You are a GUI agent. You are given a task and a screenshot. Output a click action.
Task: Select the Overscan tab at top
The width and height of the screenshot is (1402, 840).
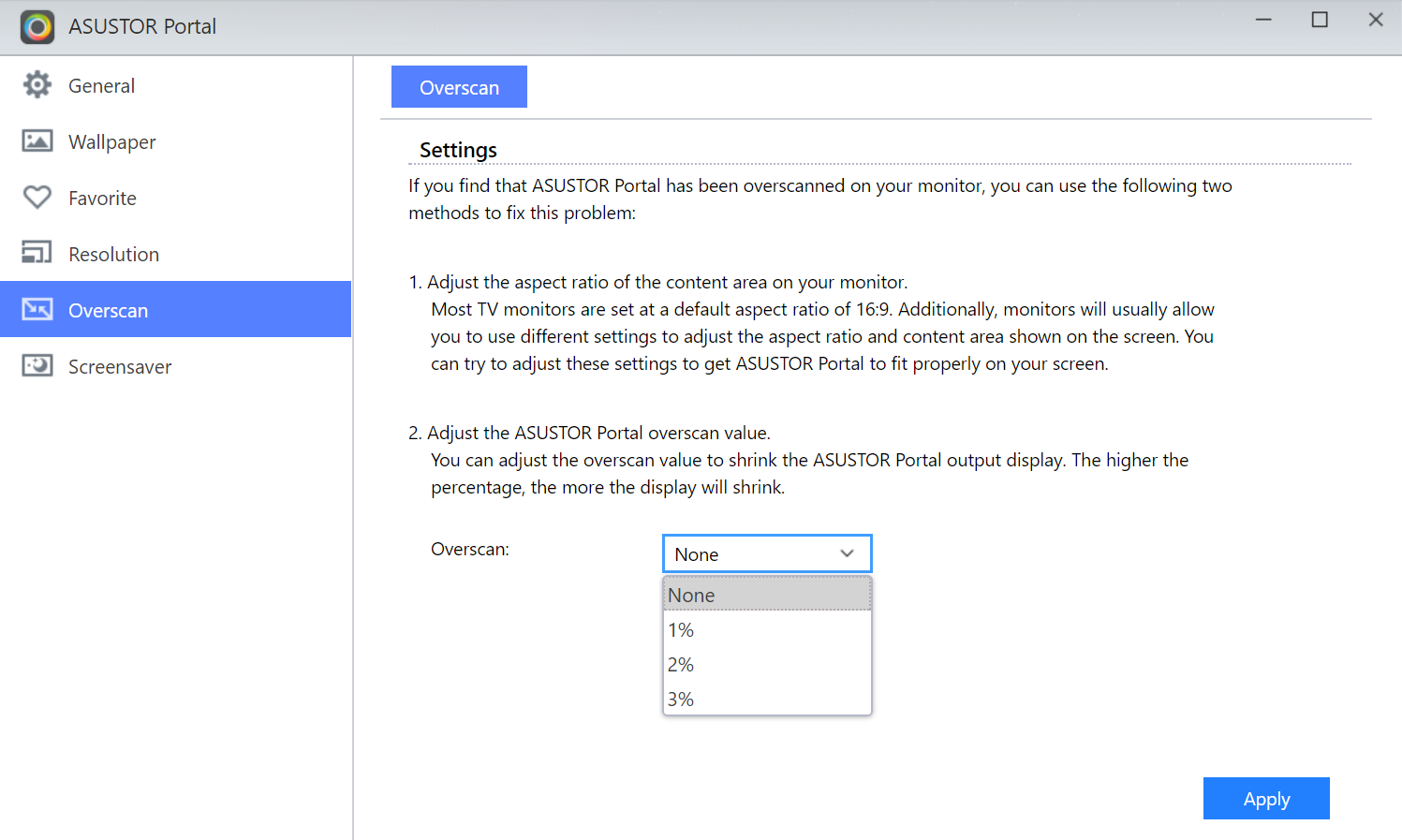[x=459, y=87]
